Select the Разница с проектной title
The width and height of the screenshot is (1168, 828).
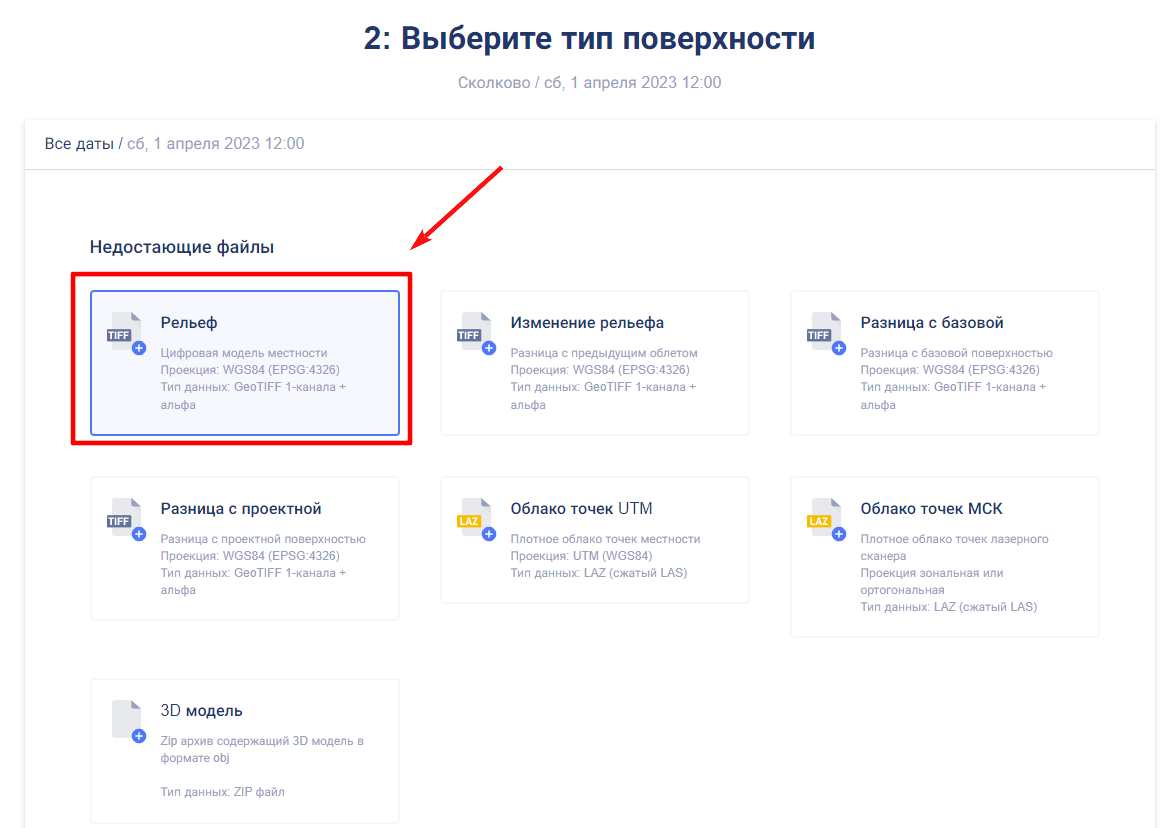click(241, 509)
